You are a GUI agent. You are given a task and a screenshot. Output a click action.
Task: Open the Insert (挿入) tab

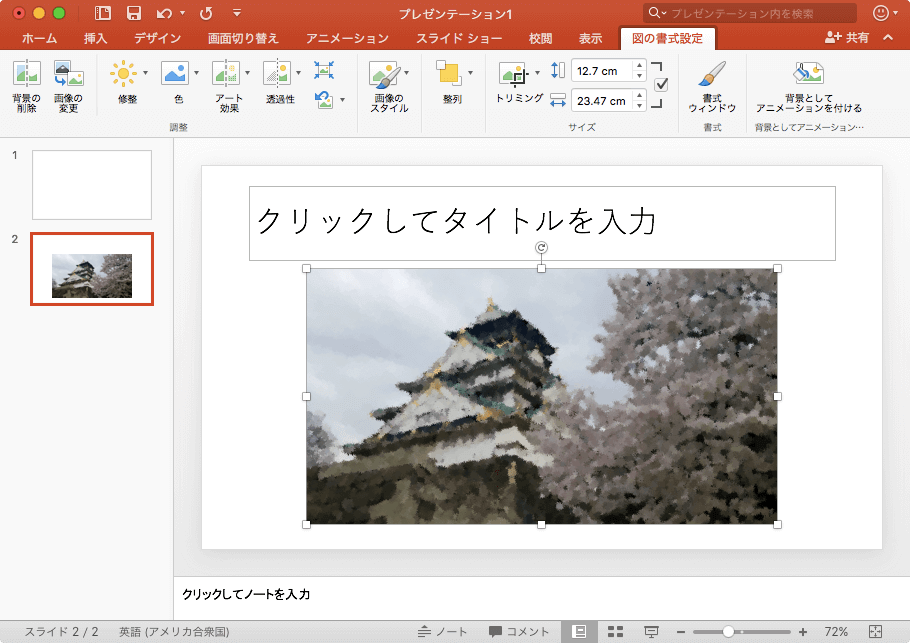(96, 39)
